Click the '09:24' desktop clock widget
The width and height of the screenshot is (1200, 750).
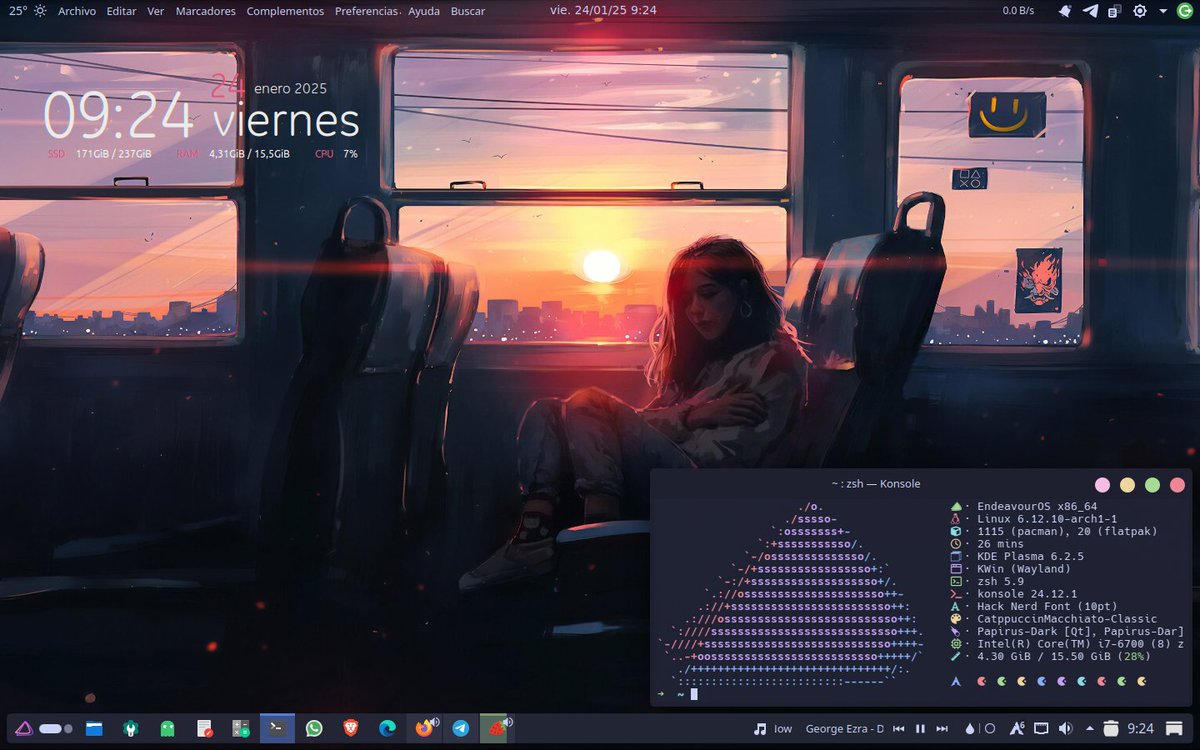(x=119, y=116)
